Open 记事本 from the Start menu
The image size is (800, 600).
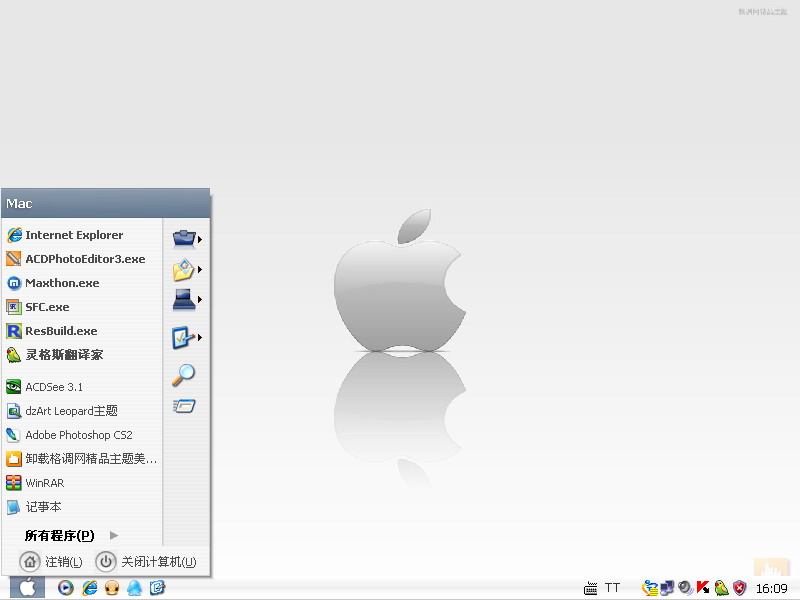(x=82, y=507)
